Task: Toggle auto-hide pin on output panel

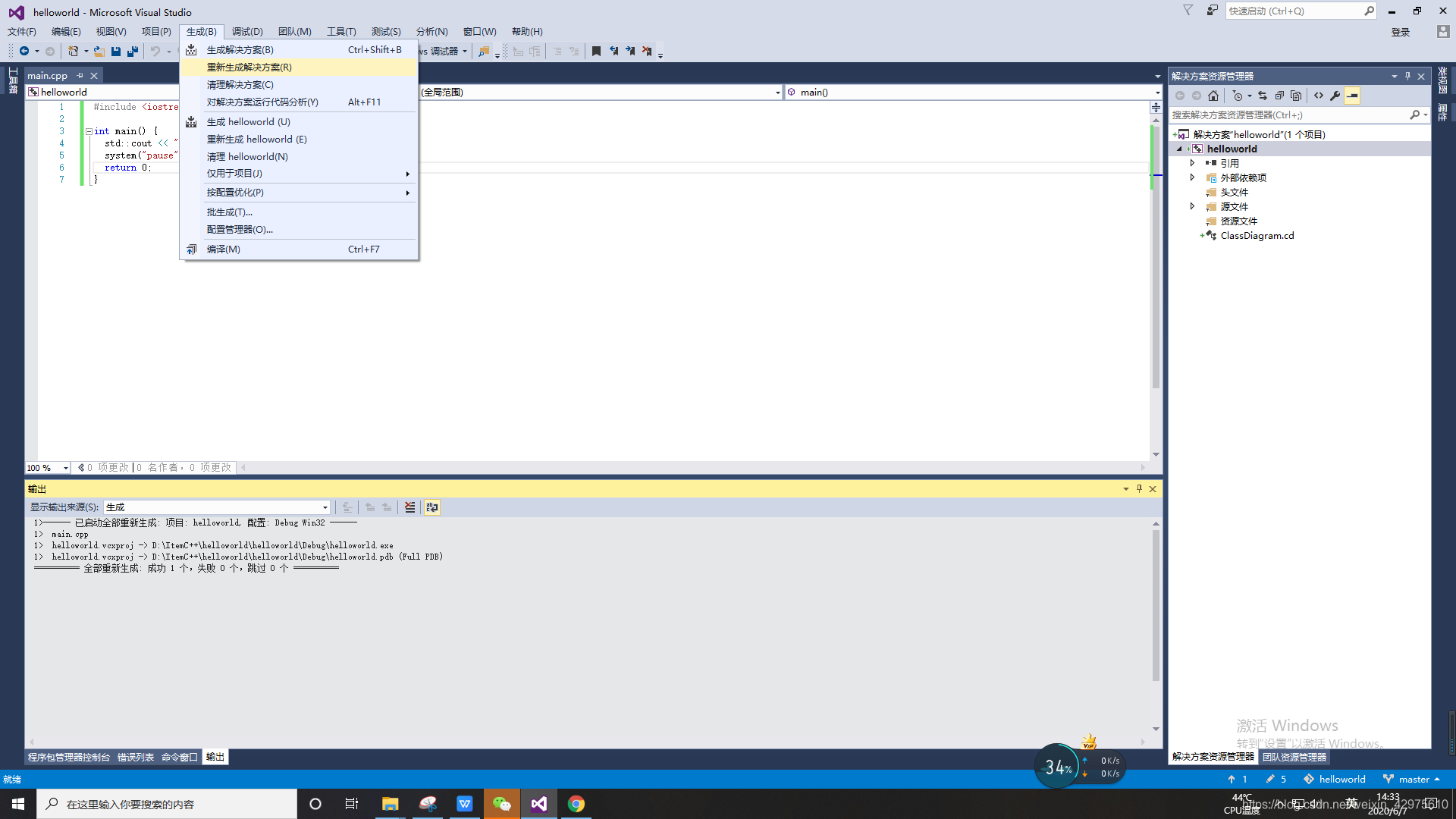Action: coord(1139,489)
